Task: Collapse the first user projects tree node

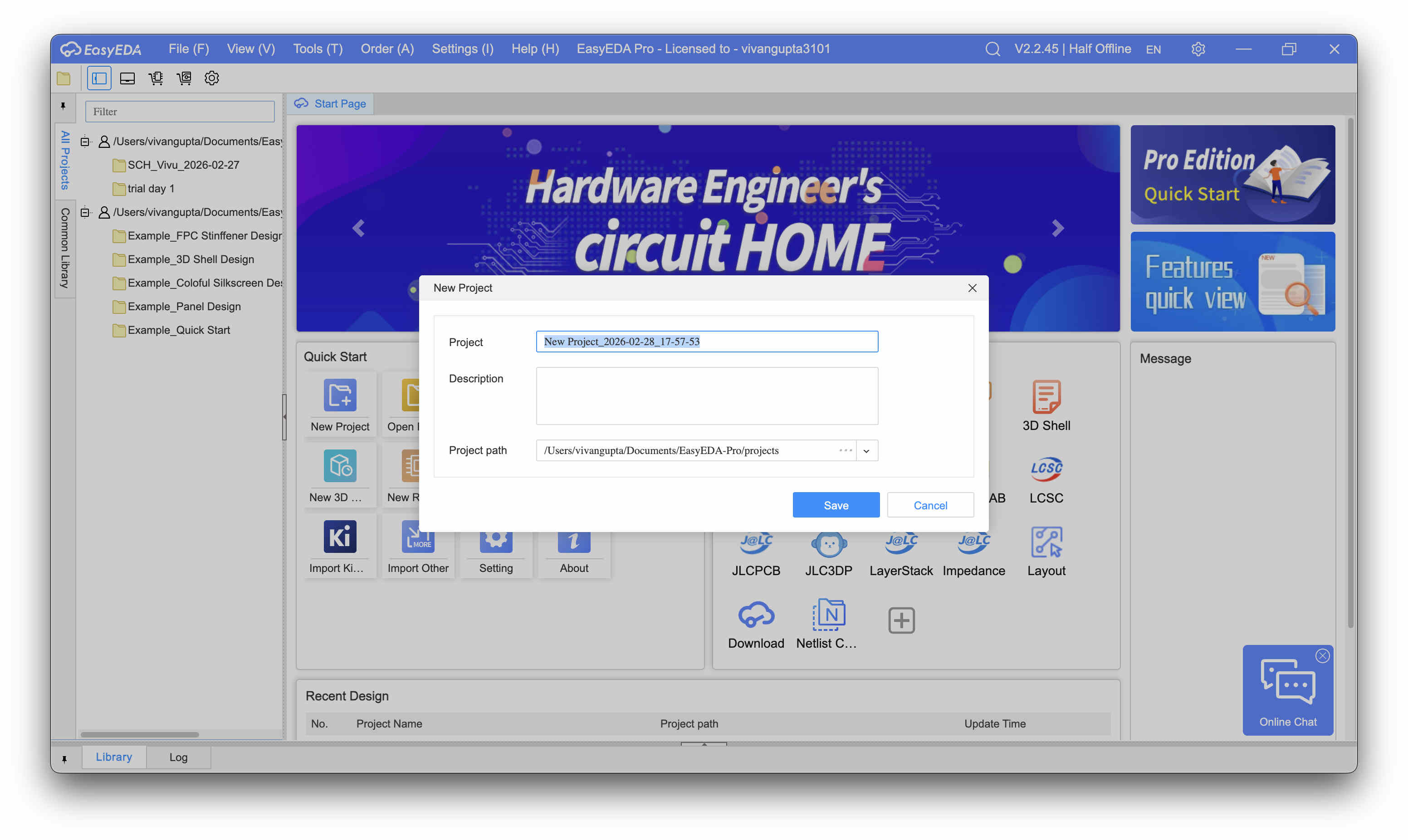Action: point(85,142)
